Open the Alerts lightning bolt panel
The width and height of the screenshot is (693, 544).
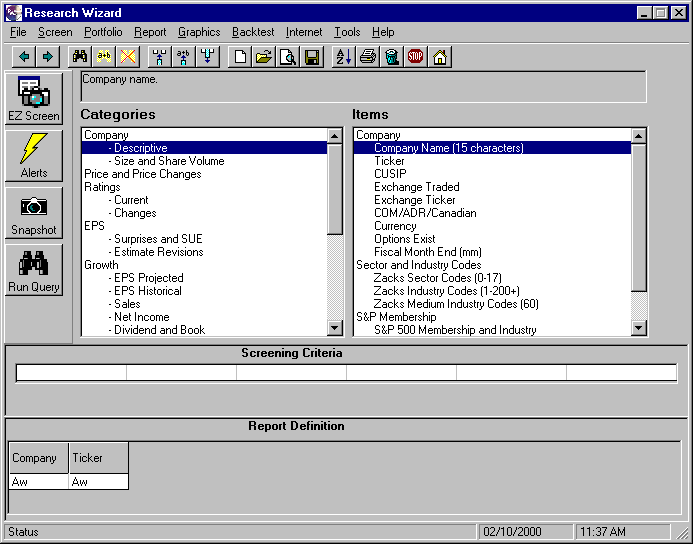point(34,156)
